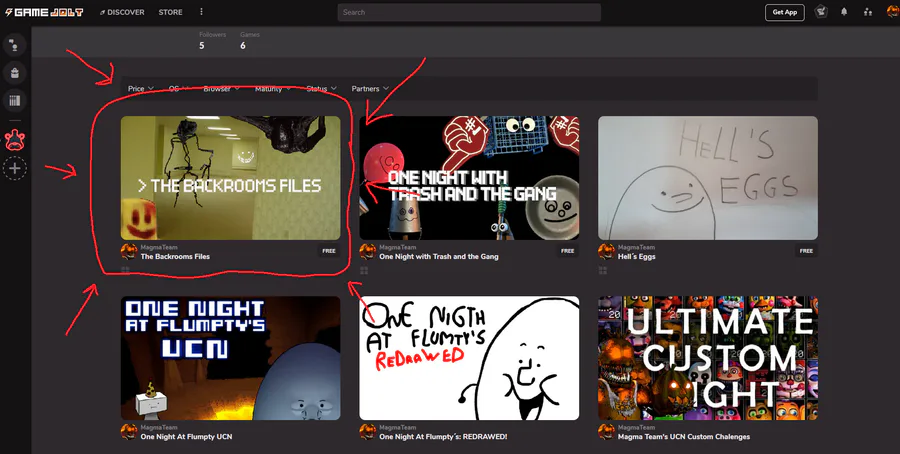The width and height of the screenshot is (900, 454).
Task: Focus the Search field
Action: click(x=469, y=12)
